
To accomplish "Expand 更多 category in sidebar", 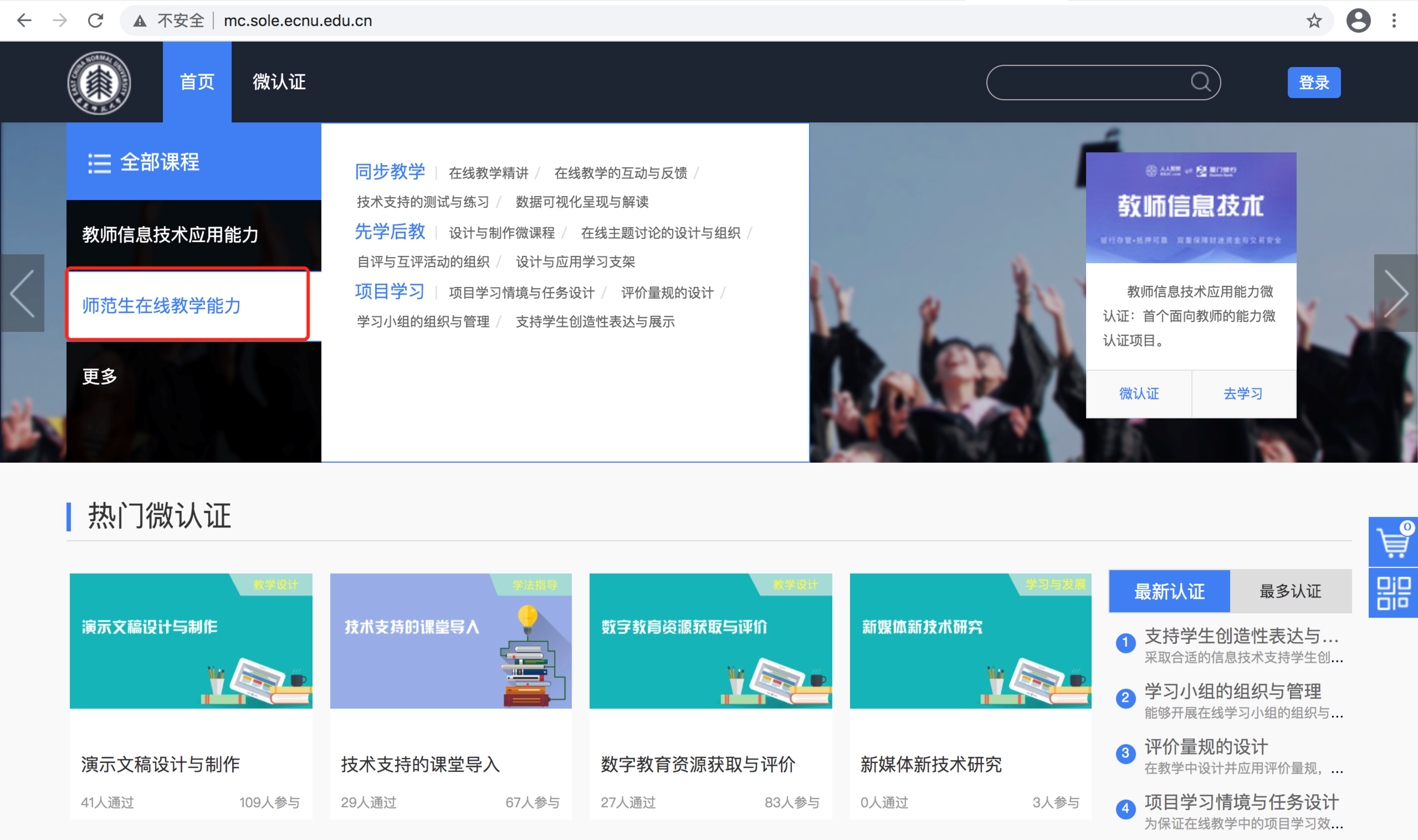I will (x=100, y=376).
